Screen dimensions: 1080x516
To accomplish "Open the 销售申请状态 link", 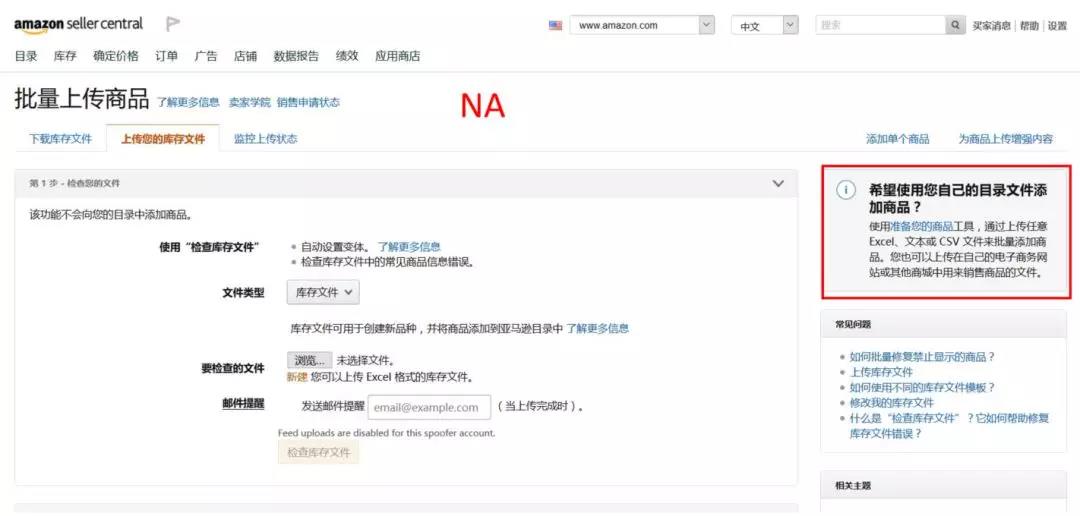I will 308,103.
